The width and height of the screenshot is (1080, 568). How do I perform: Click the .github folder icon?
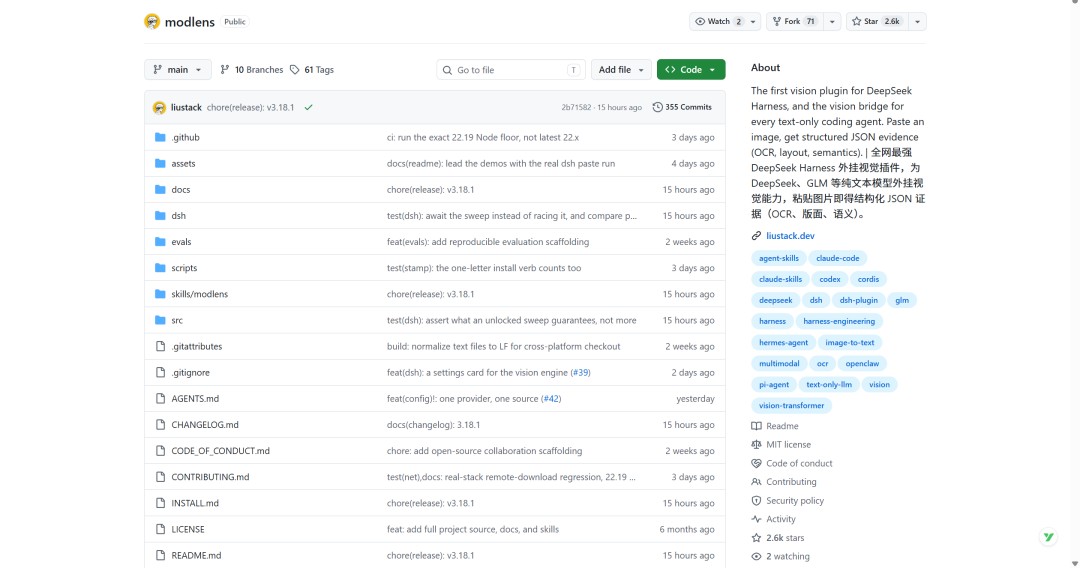pos(160,137)
